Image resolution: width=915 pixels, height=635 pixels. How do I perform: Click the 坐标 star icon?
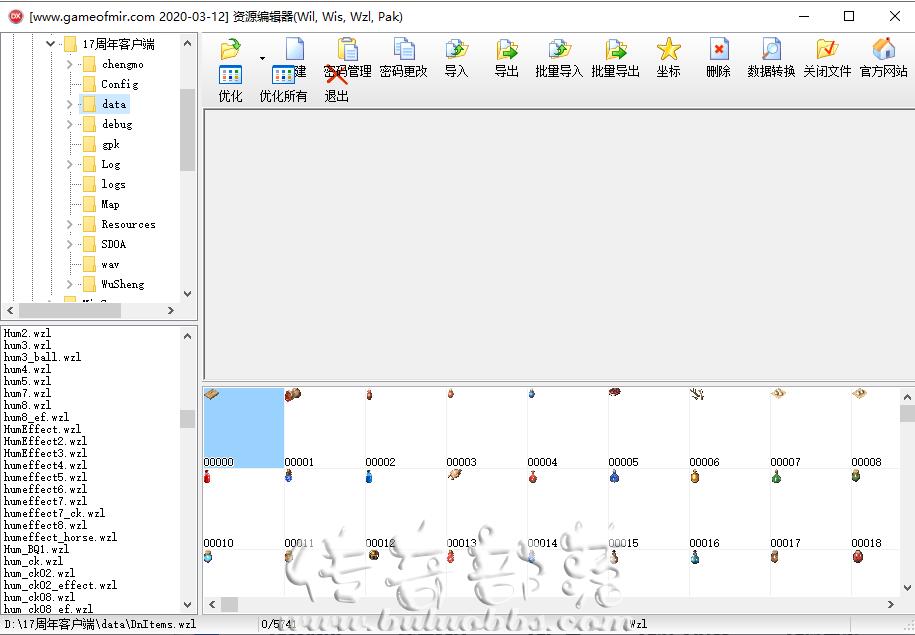tap(668, 49)
